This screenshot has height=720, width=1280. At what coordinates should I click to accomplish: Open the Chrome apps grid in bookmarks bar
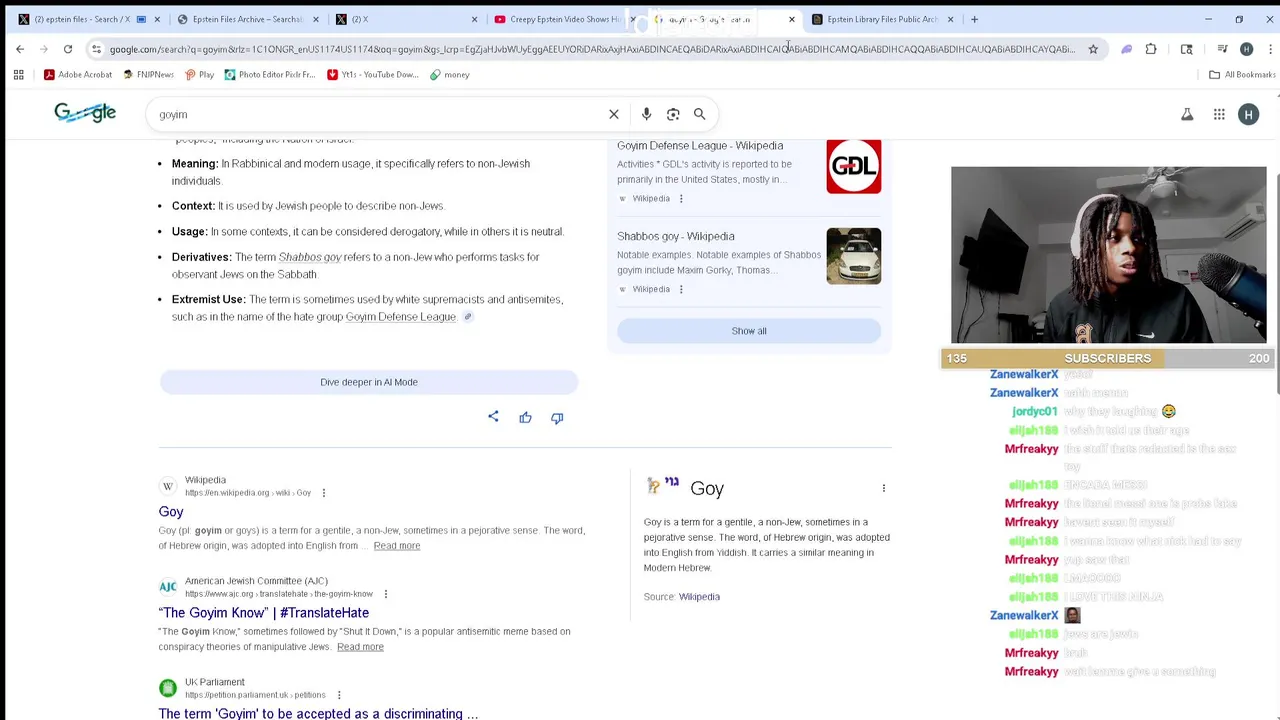(x=18, y=74)
